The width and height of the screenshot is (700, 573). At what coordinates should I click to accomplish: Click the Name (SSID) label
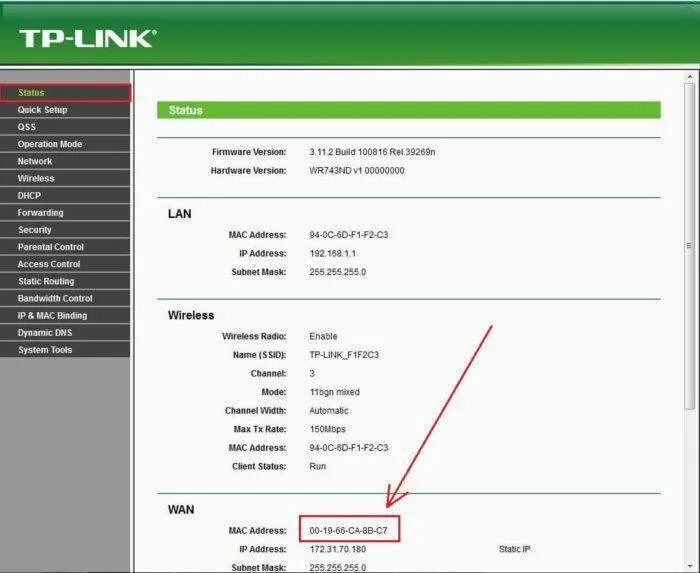point(259,355)
